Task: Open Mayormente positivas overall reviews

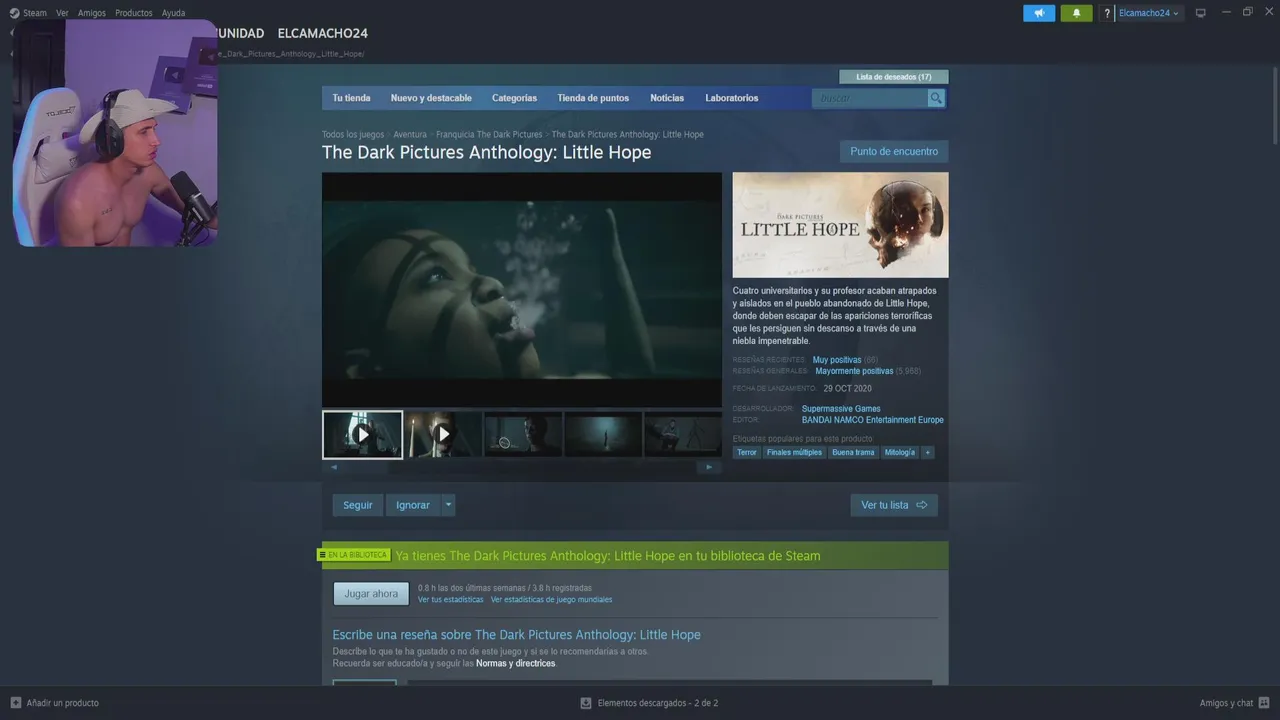Action: pos(854,371)
